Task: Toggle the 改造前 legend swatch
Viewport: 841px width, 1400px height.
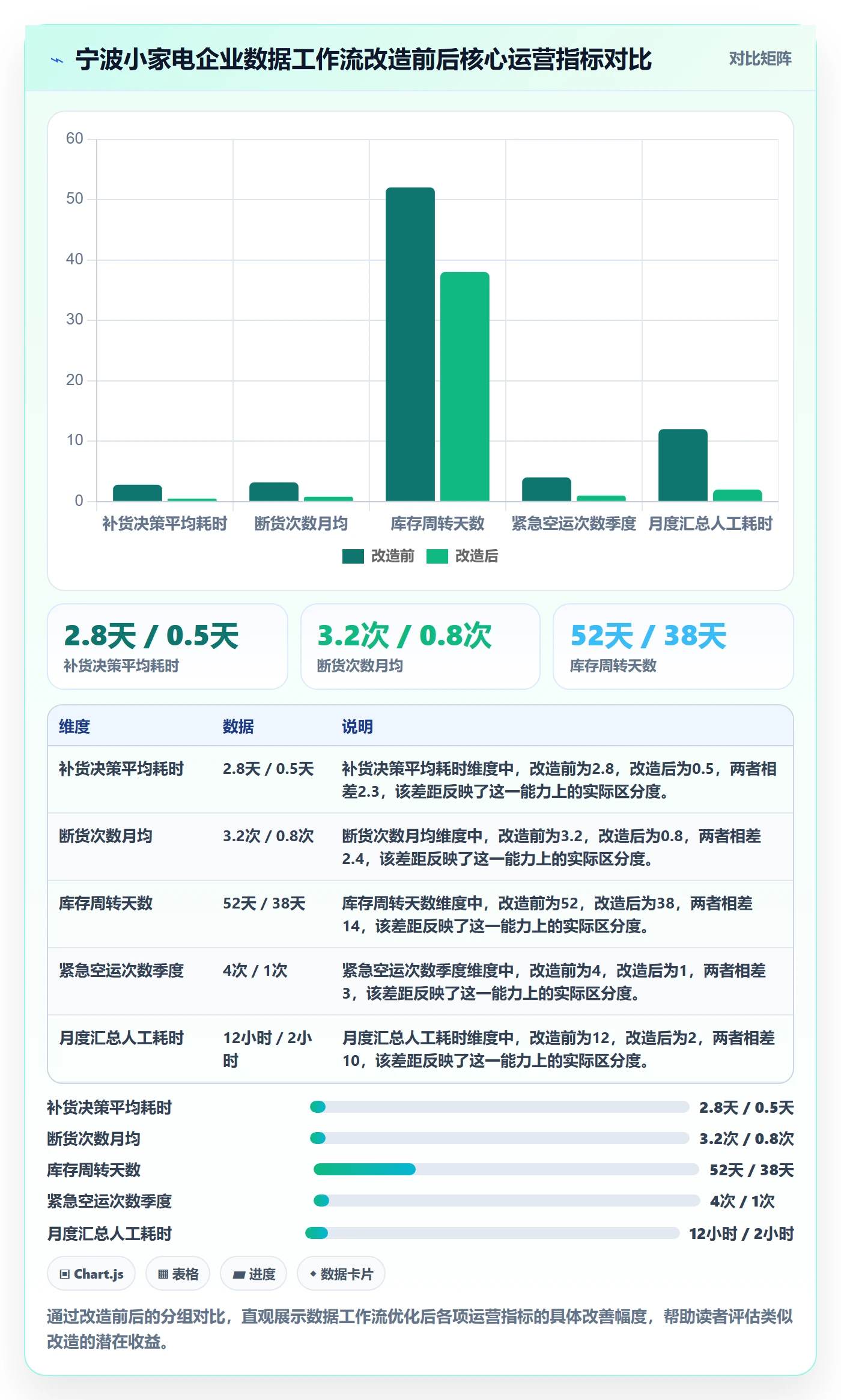Action: click(x=353, y=556)
